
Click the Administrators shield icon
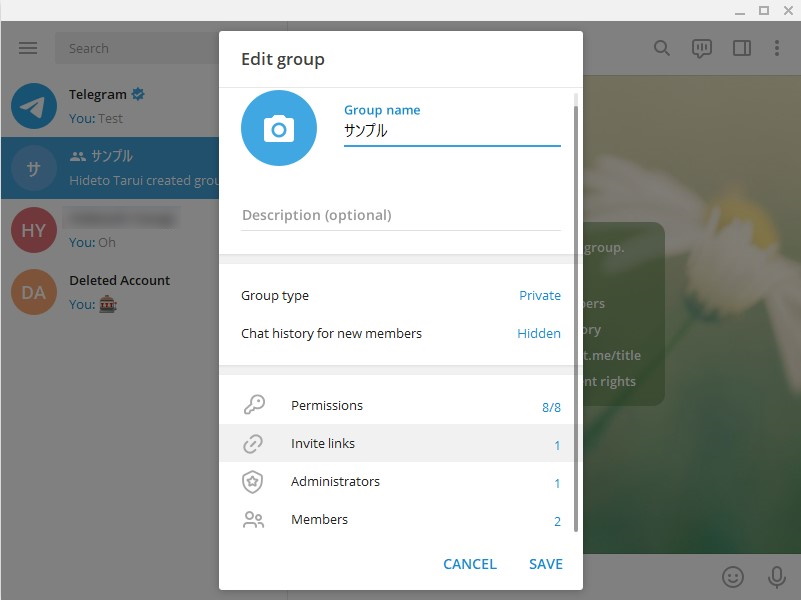[x=252, y=482]
